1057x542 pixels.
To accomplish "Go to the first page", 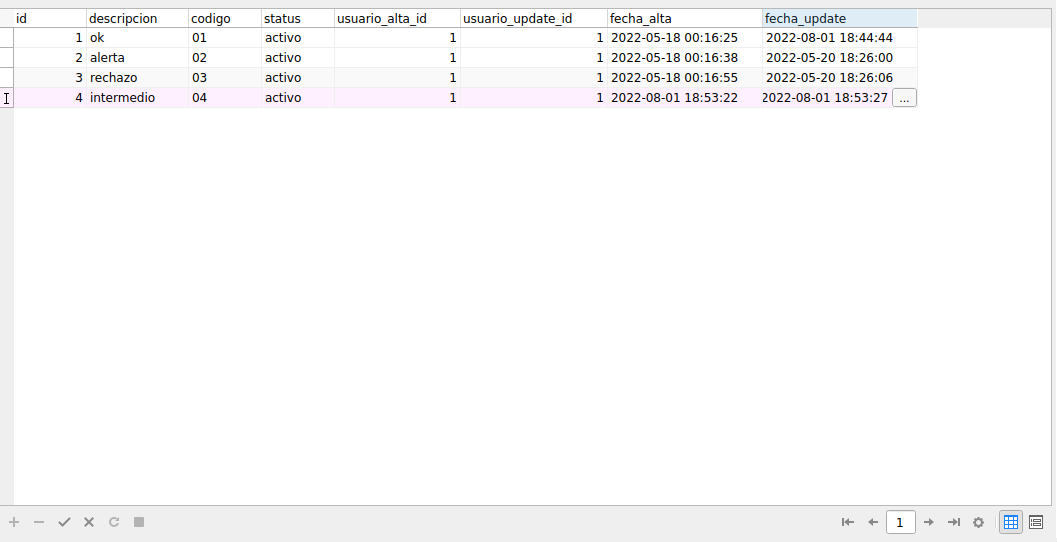I will [x=848, y=522].
